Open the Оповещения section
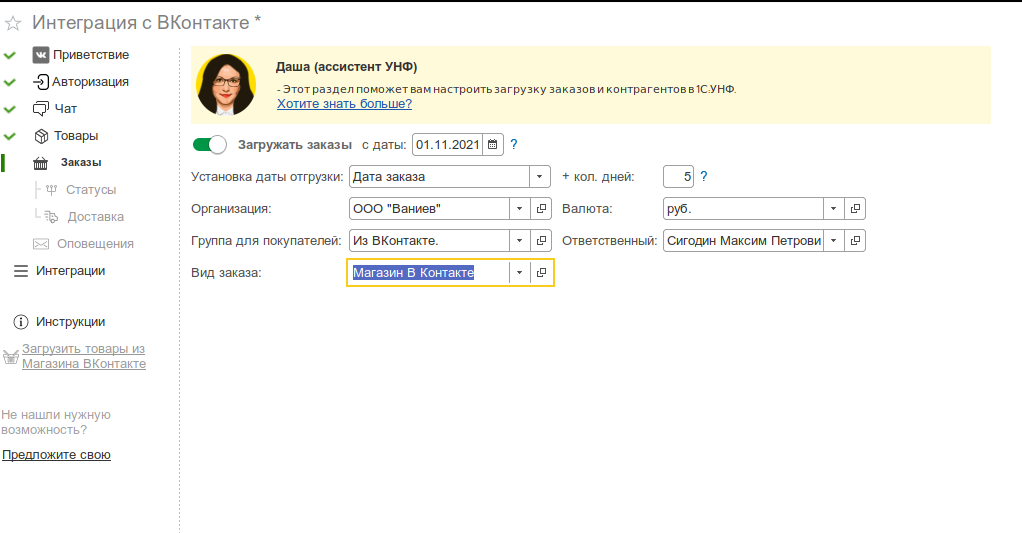Screen dimensions: 1022x533 click(95, 244)
